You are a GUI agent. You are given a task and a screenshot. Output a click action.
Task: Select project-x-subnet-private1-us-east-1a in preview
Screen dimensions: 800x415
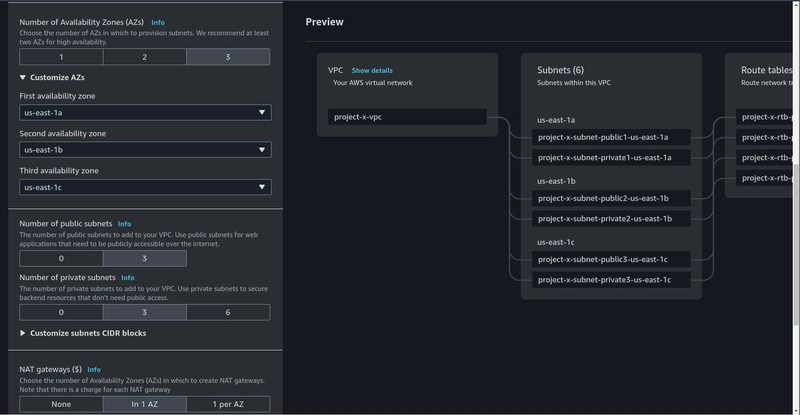pos(611,158)
